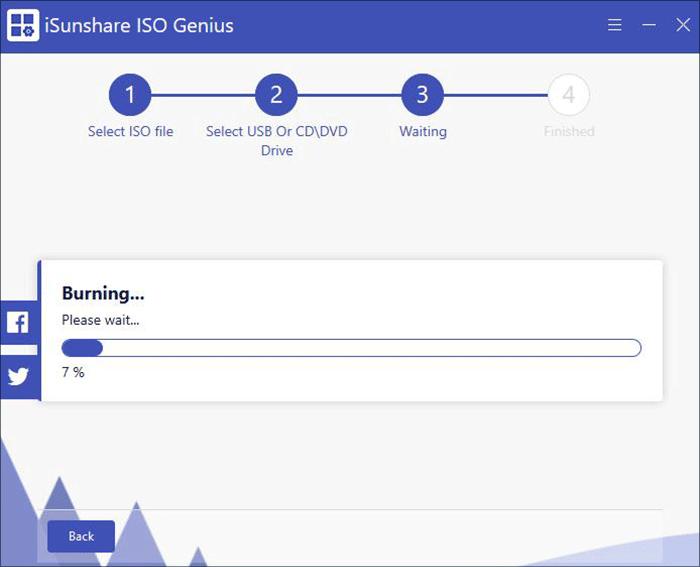Open the hamburger menu in title bar
700x567 pixels.
click(x=615, y=25)
